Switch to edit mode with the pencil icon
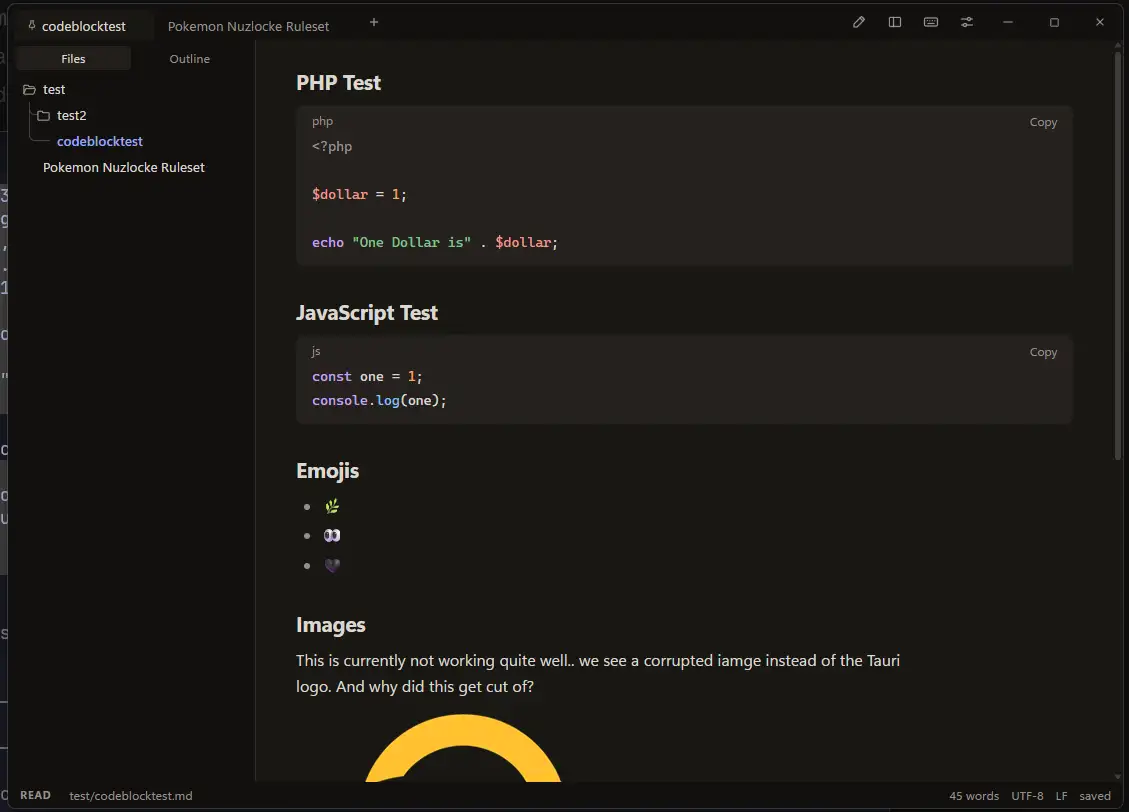 (x=859, y=22)
